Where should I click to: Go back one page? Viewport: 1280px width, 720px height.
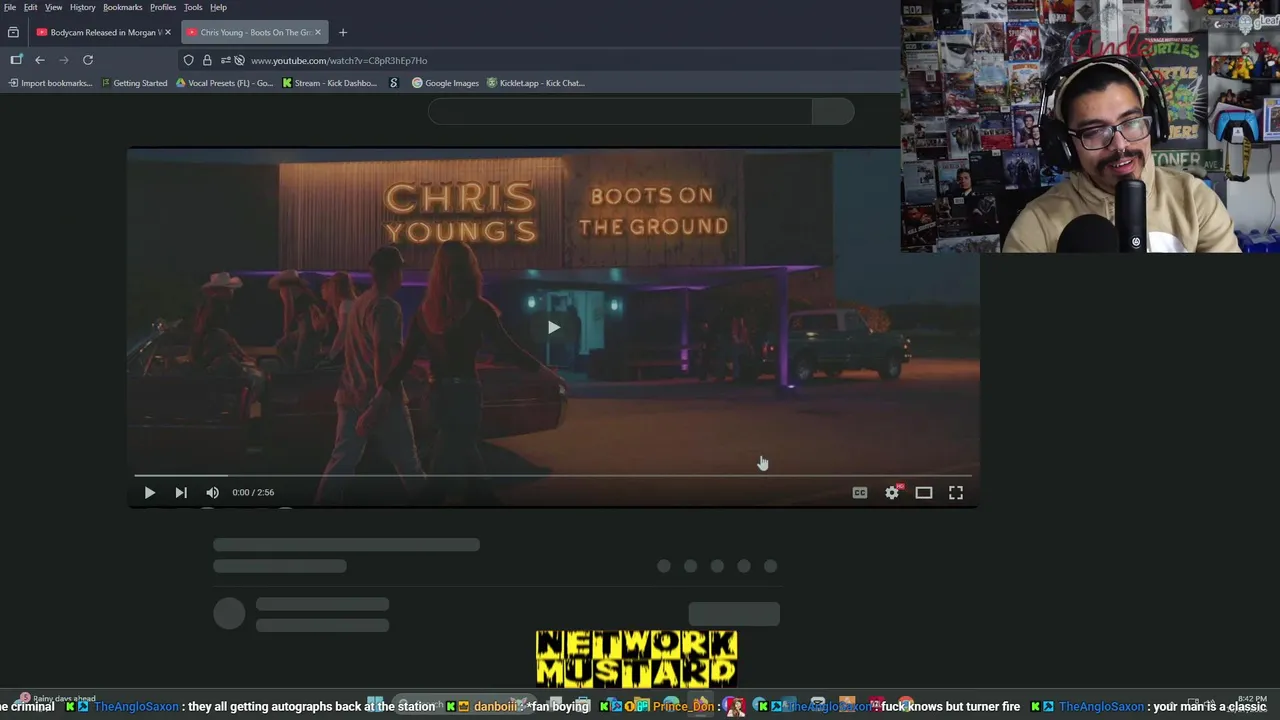(40, 60)
